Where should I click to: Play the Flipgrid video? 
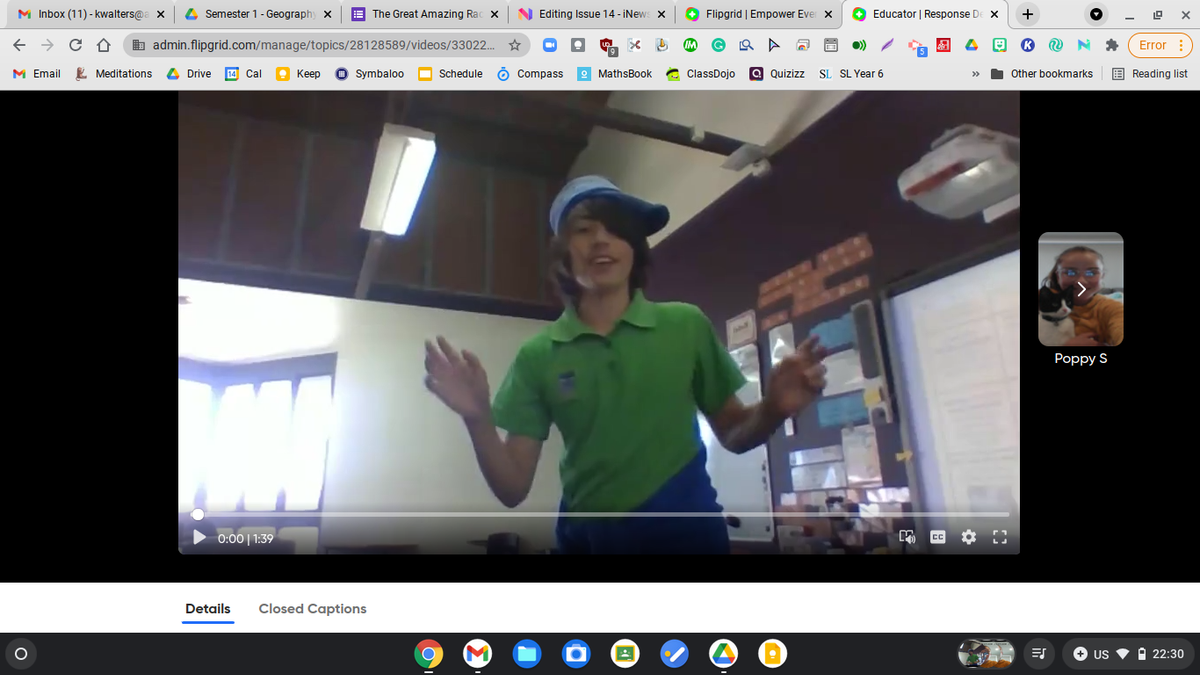coord(199,538)
